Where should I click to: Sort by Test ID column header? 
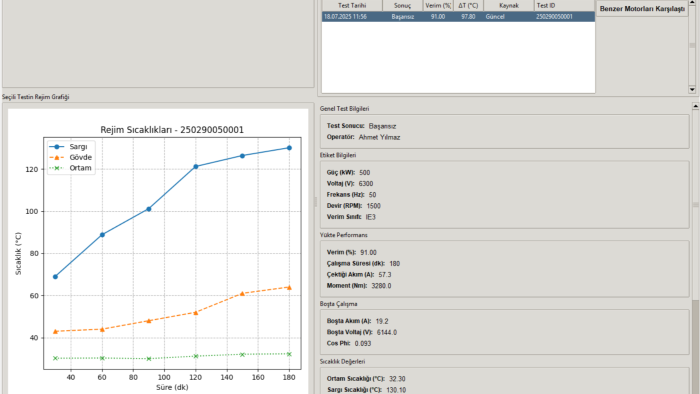(564, 5)
